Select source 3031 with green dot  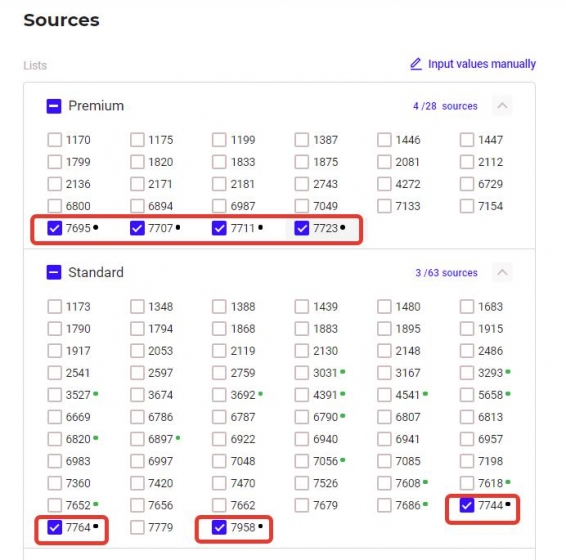pyautogui.click(x=301, y=373)
